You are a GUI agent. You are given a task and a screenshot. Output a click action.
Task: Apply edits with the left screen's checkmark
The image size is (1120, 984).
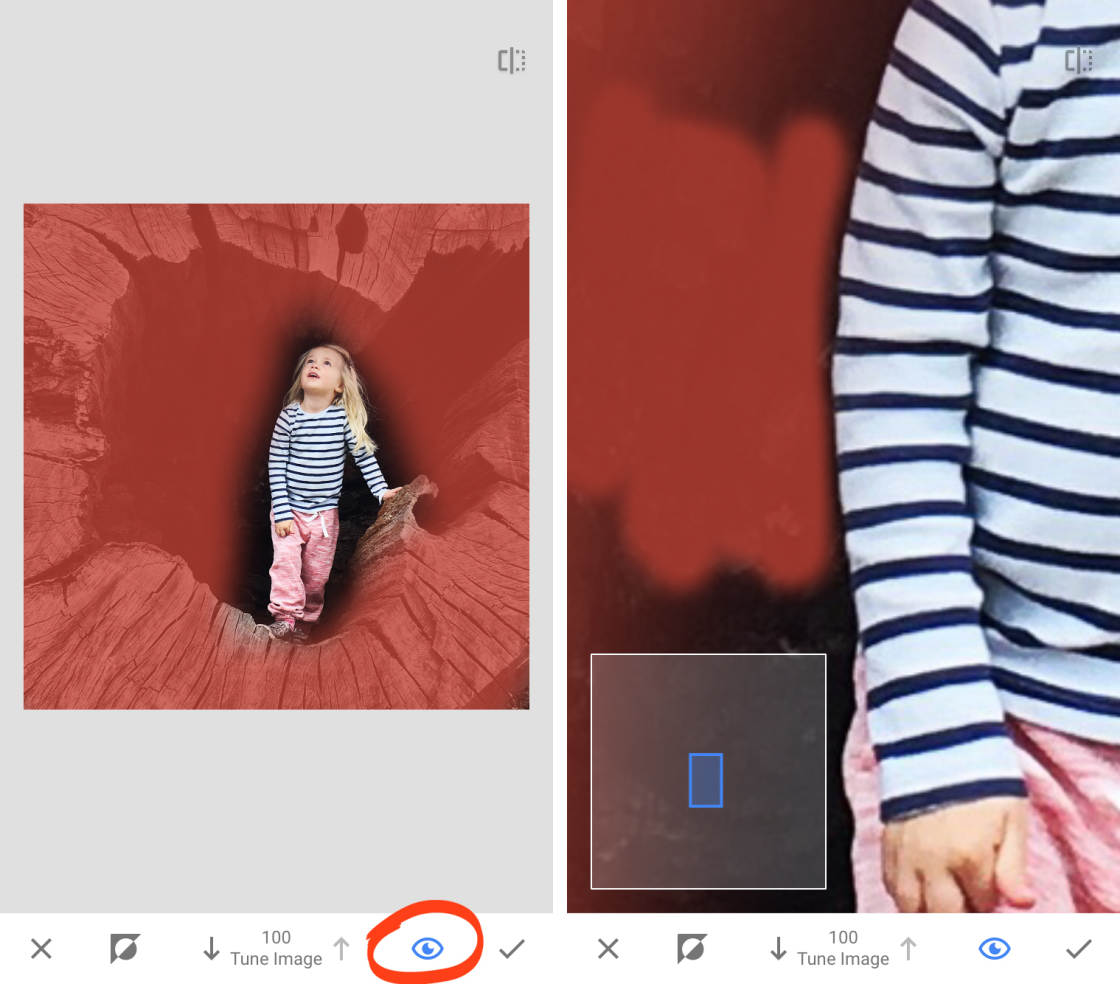(512, 948)
